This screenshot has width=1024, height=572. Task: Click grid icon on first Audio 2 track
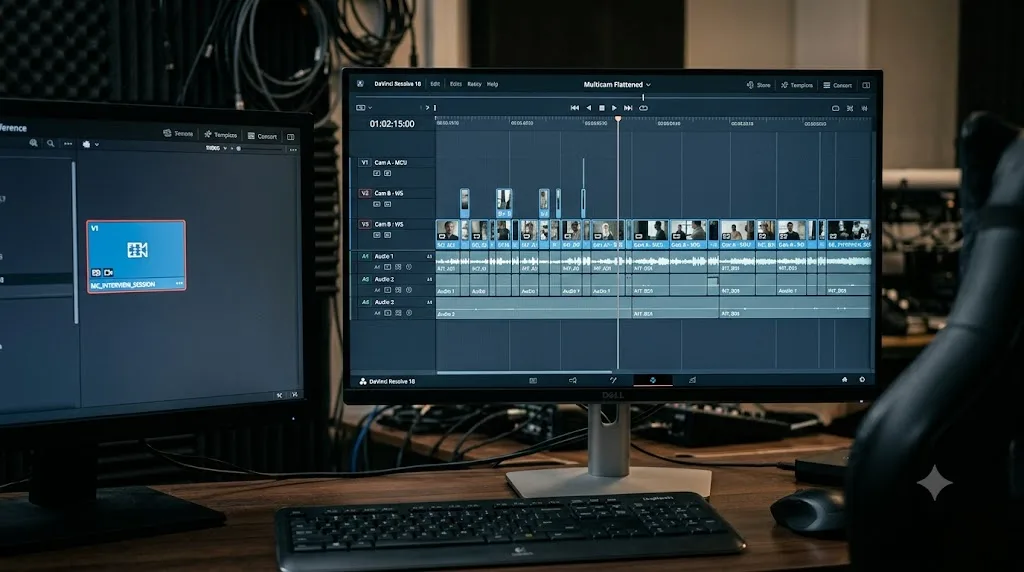pyautogui.click(x=398, y=290)
